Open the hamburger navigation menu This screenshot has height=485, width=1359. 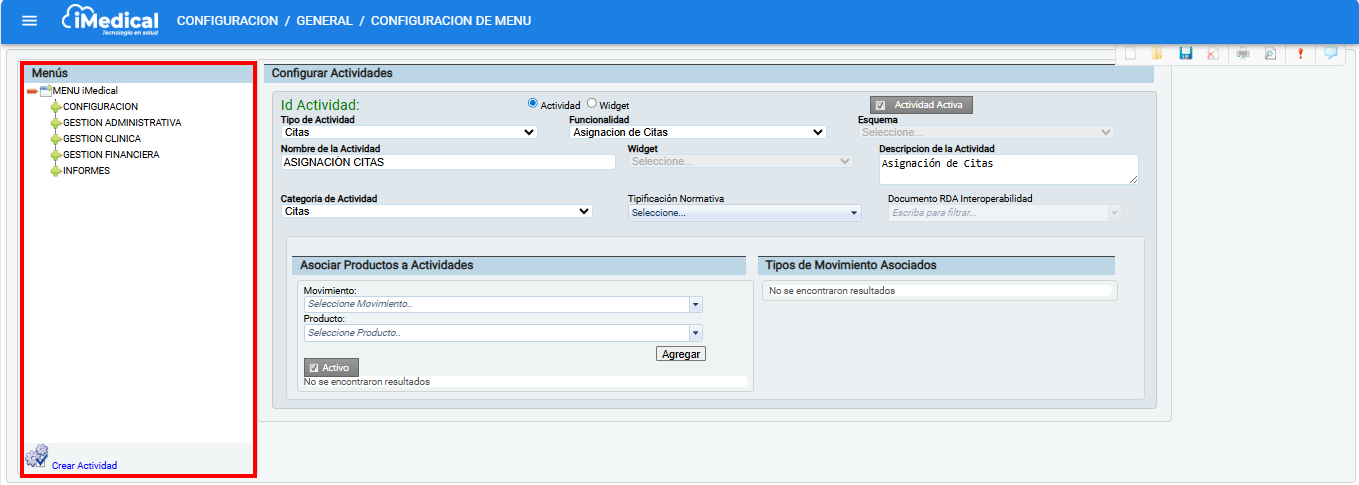point(29,21)
